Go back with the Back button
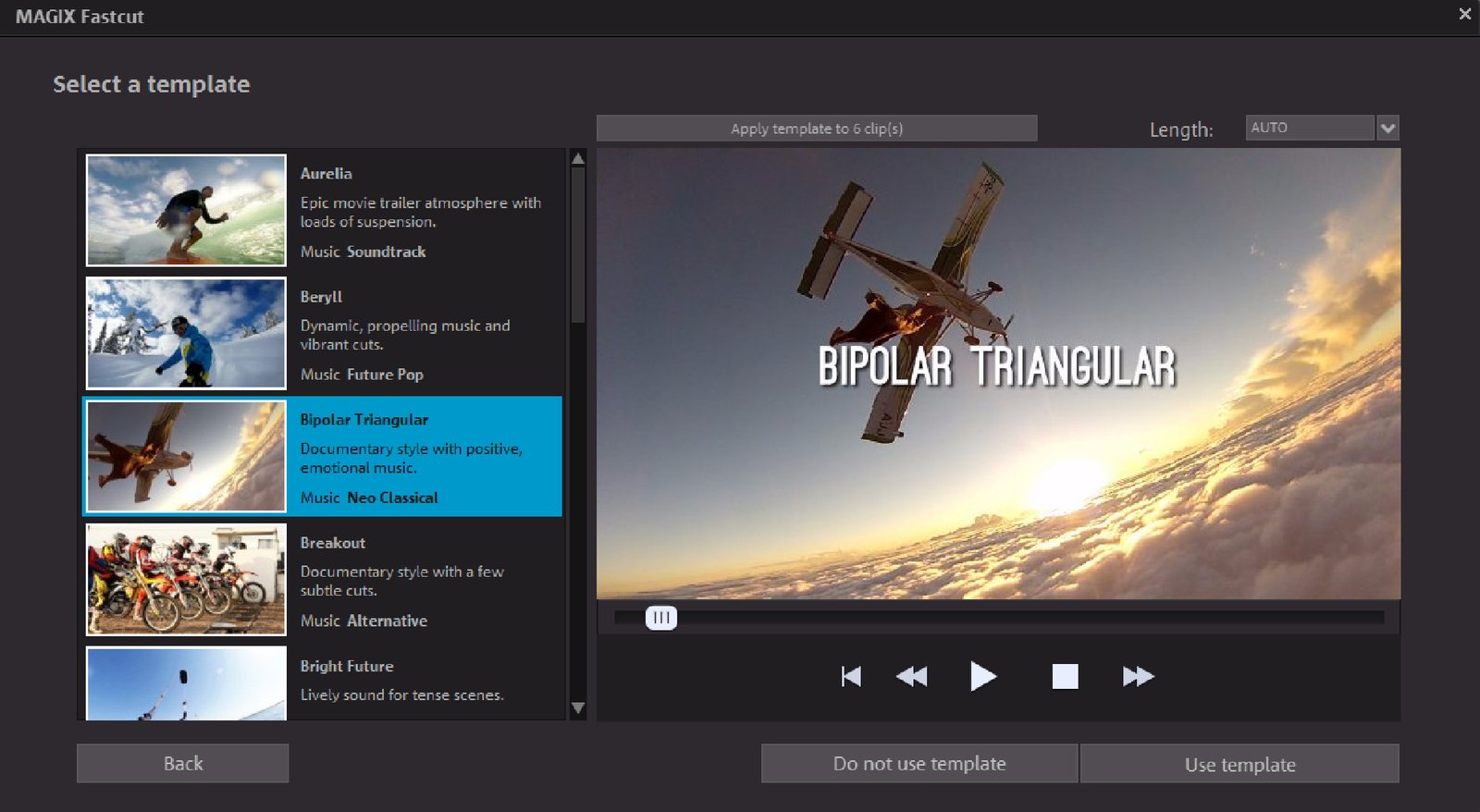 pyautogui.click(x=182, y=764)
